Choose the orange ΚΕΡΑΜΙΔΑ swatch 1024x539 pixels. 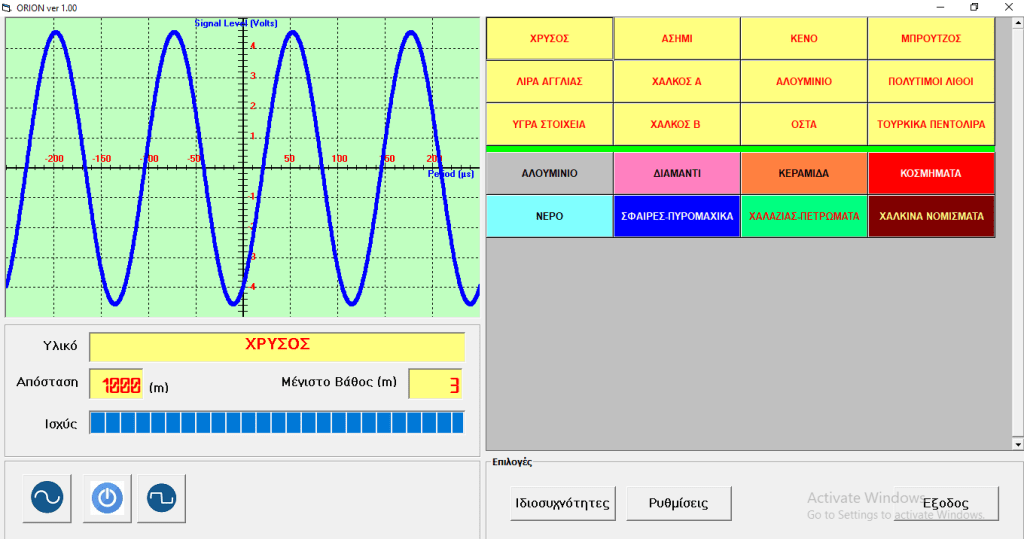(x=804, y=173)
